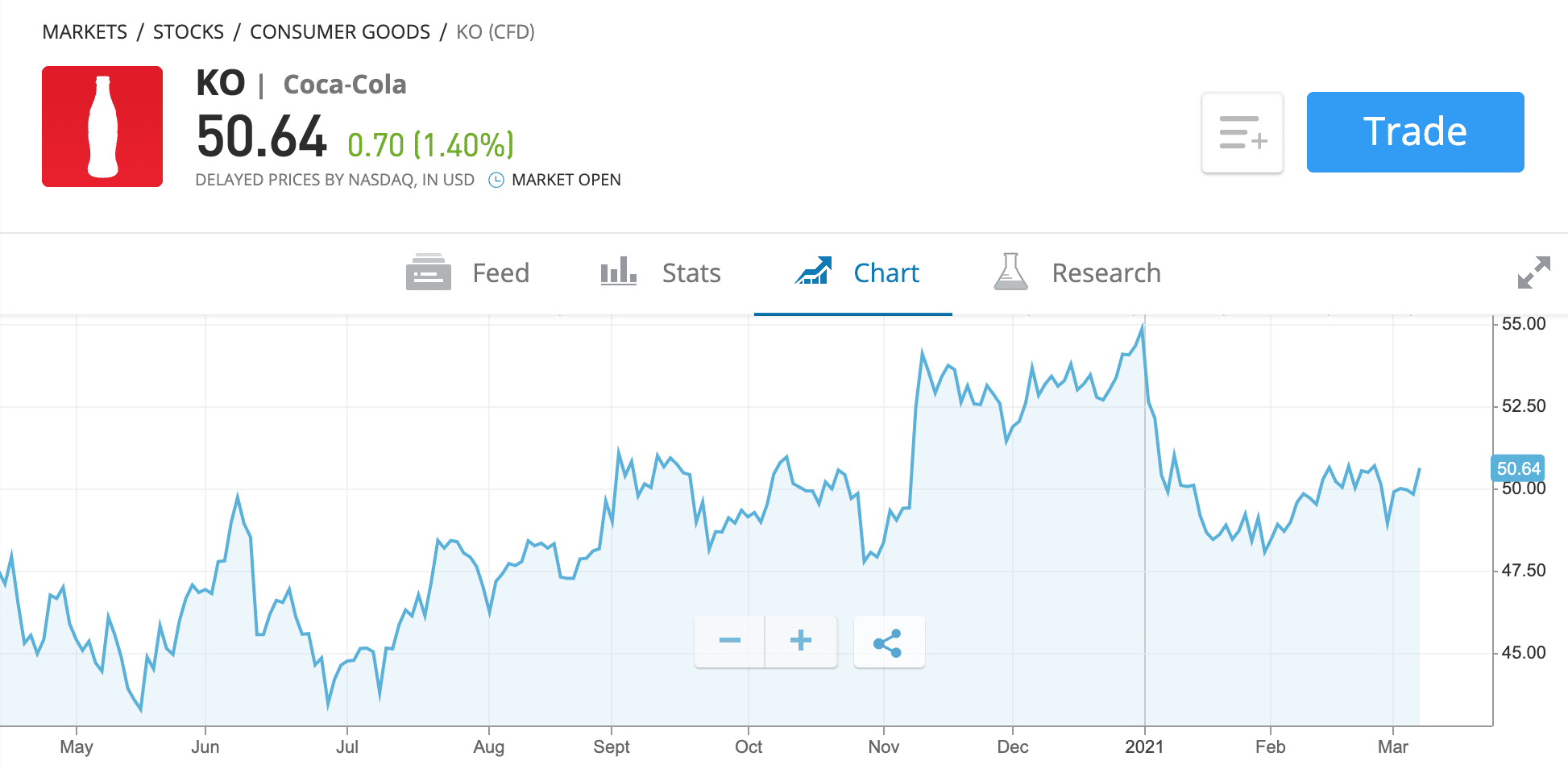Click the Dec label on time axis
This screenshot has height=769, width=1568.
pyautogui.click(x=1013, y=746)
